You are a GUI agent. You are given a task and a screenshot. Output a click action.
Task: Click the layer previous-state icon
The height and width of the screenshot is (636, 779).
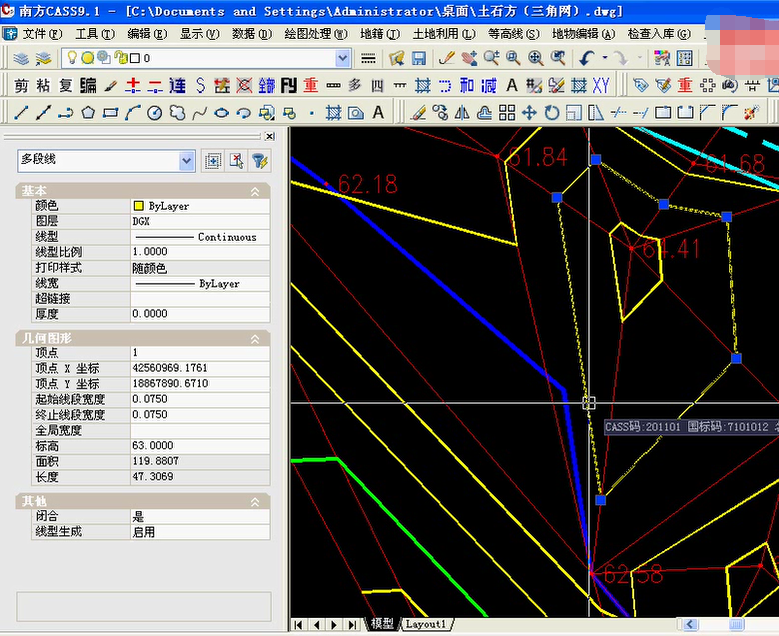43,58
